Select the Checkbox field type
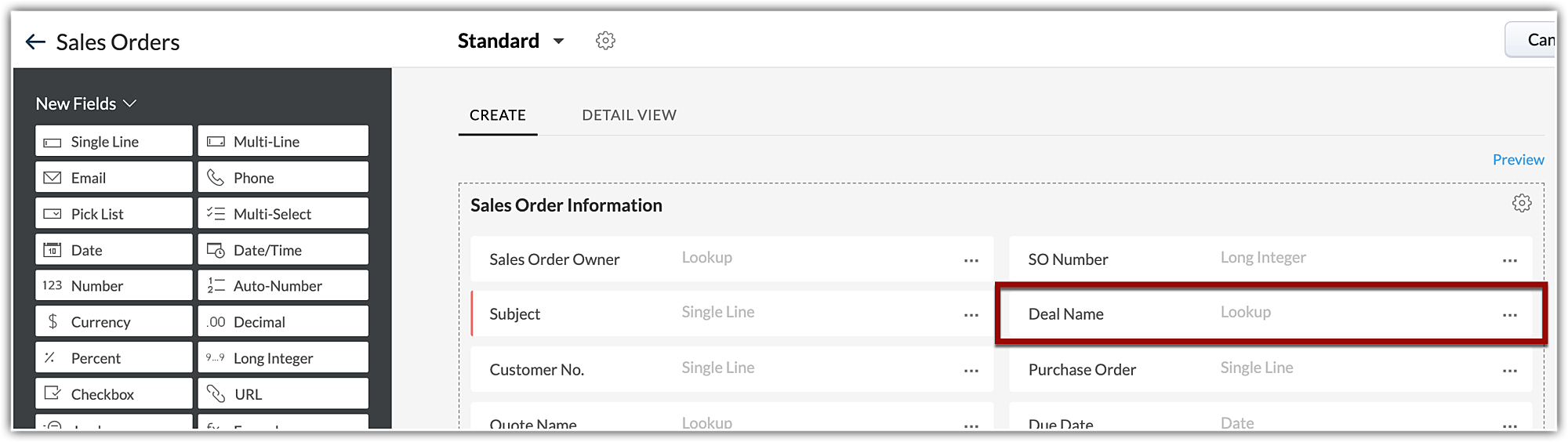 (x=114, y=394)
